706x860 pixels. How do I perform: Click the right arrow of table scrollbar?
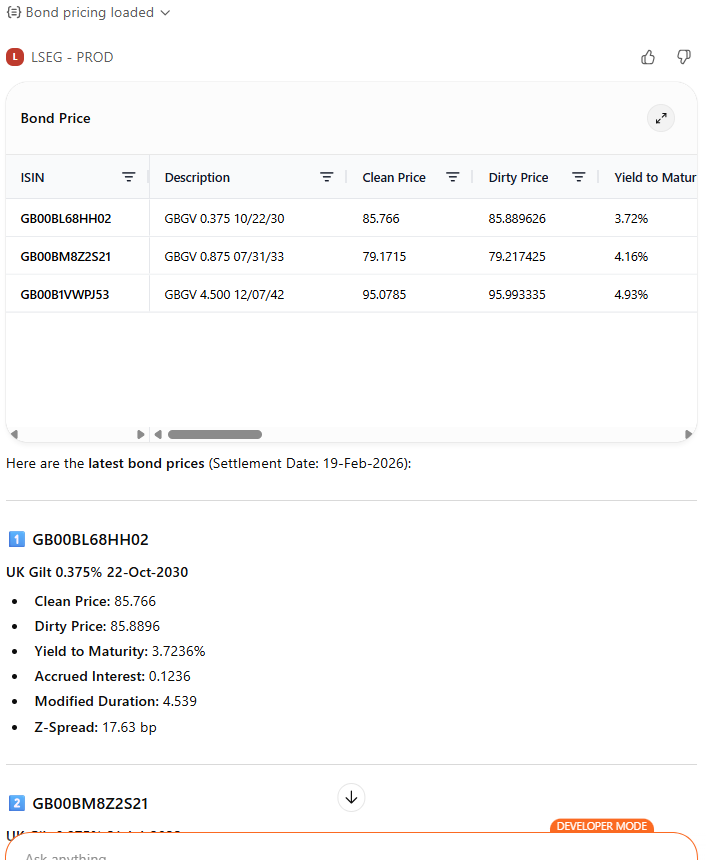688,434
